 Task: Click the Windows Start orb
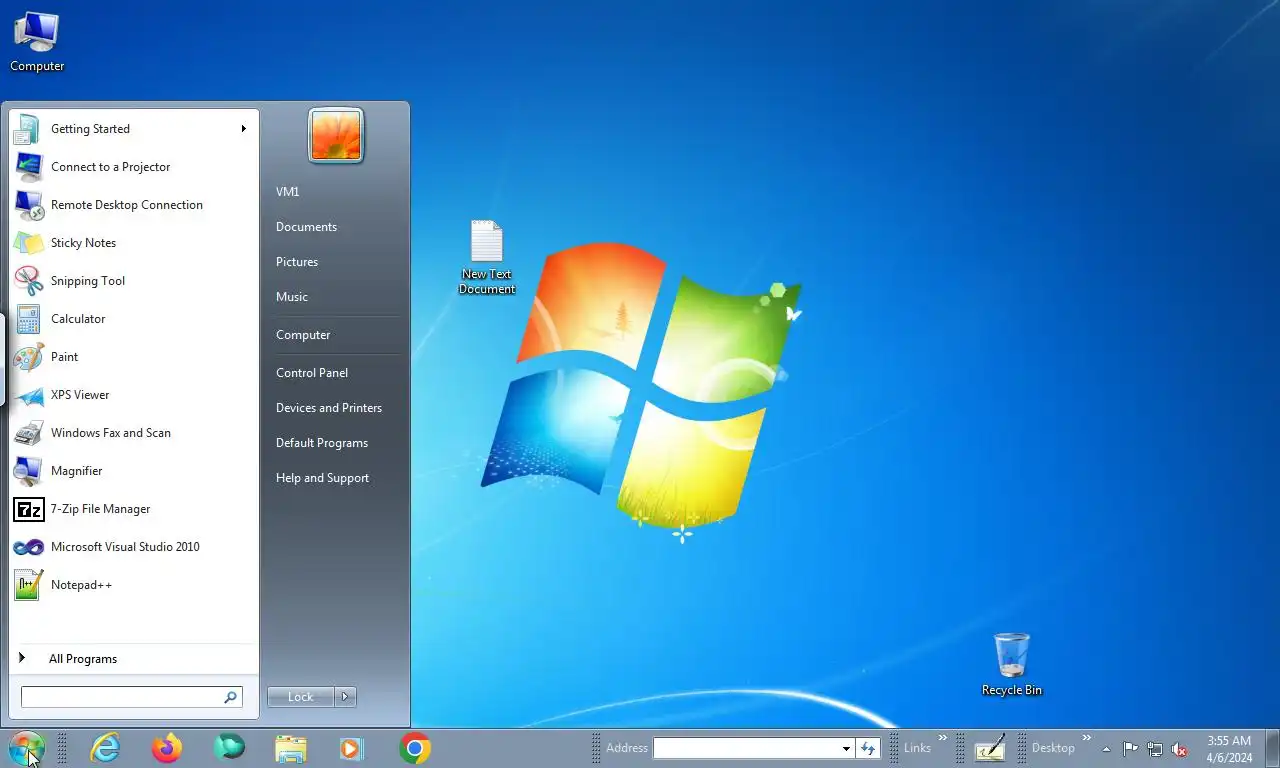26,748
